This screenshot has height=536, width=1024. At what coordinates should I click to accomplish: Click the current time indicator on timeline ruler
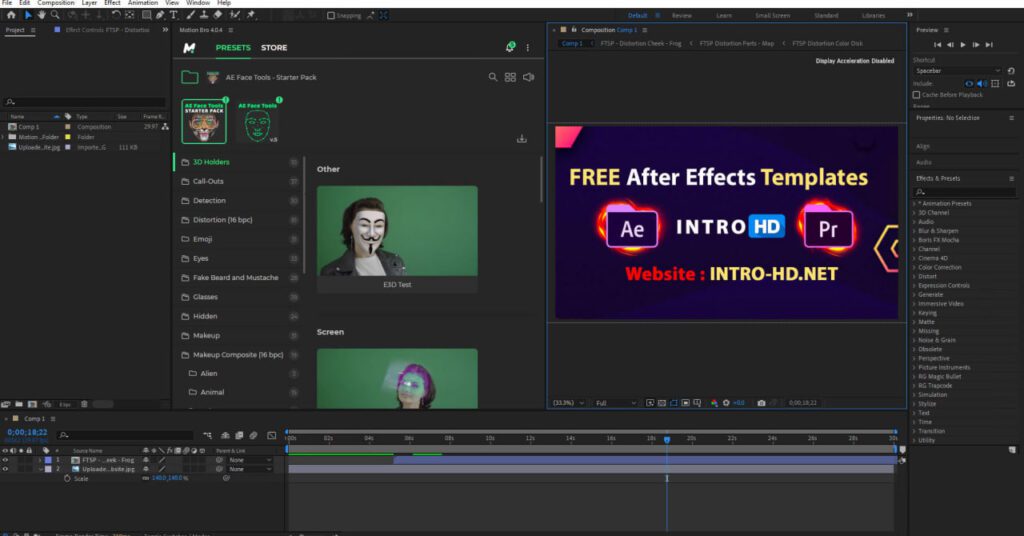coord(667,439)
